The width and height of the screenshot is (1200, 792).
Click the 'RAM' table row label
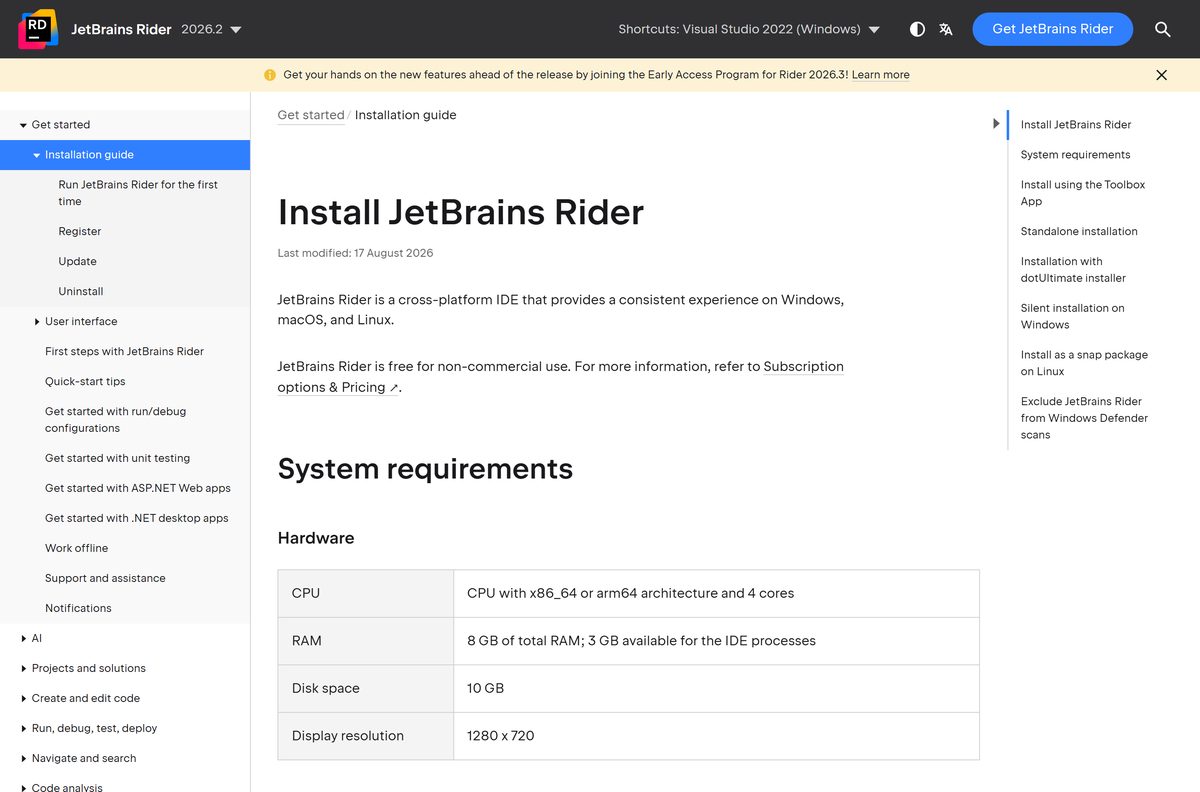(x=307, y=641)
